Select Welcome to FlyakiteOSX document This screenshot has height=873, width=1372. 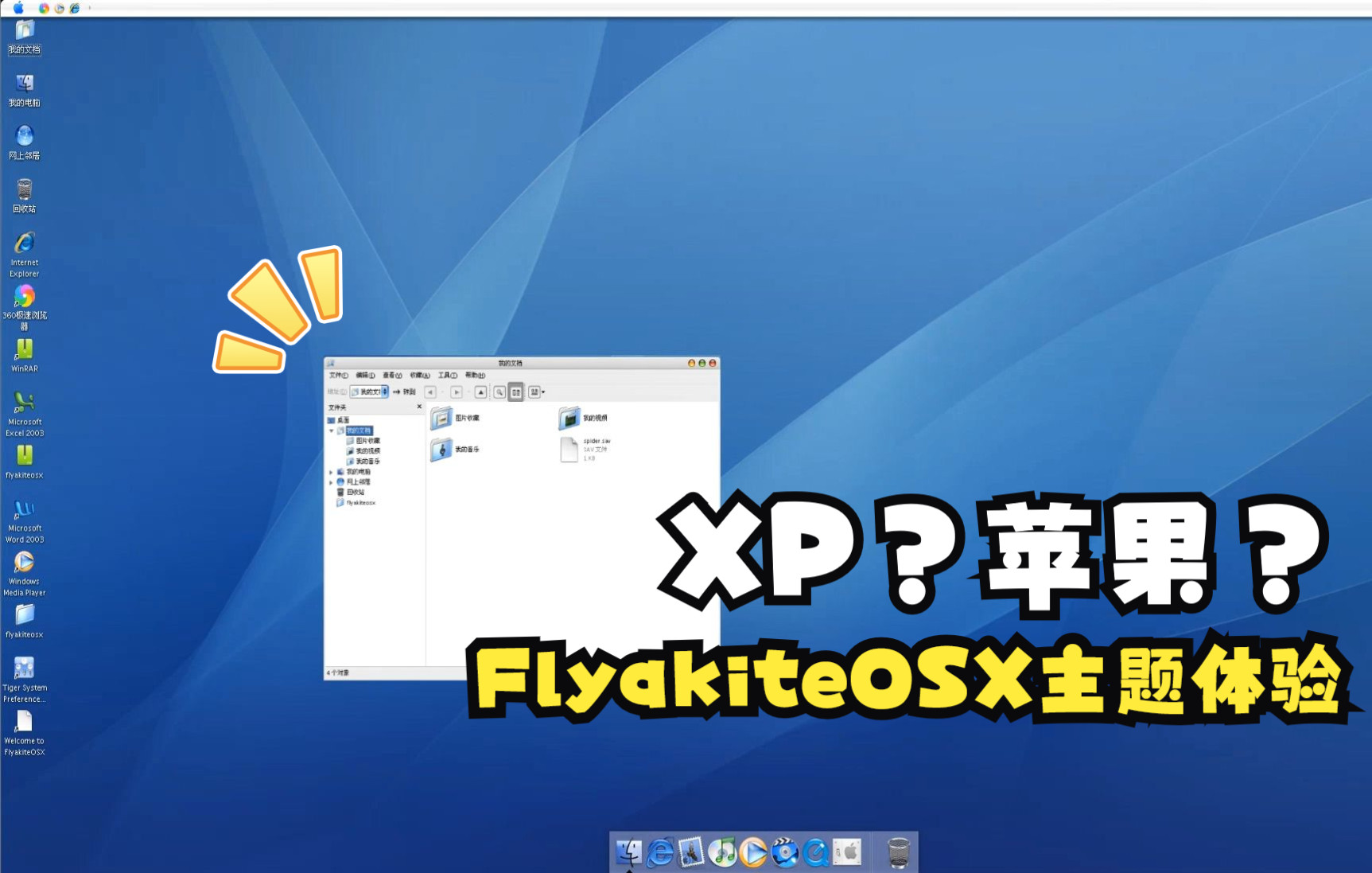tap(25, 733)
